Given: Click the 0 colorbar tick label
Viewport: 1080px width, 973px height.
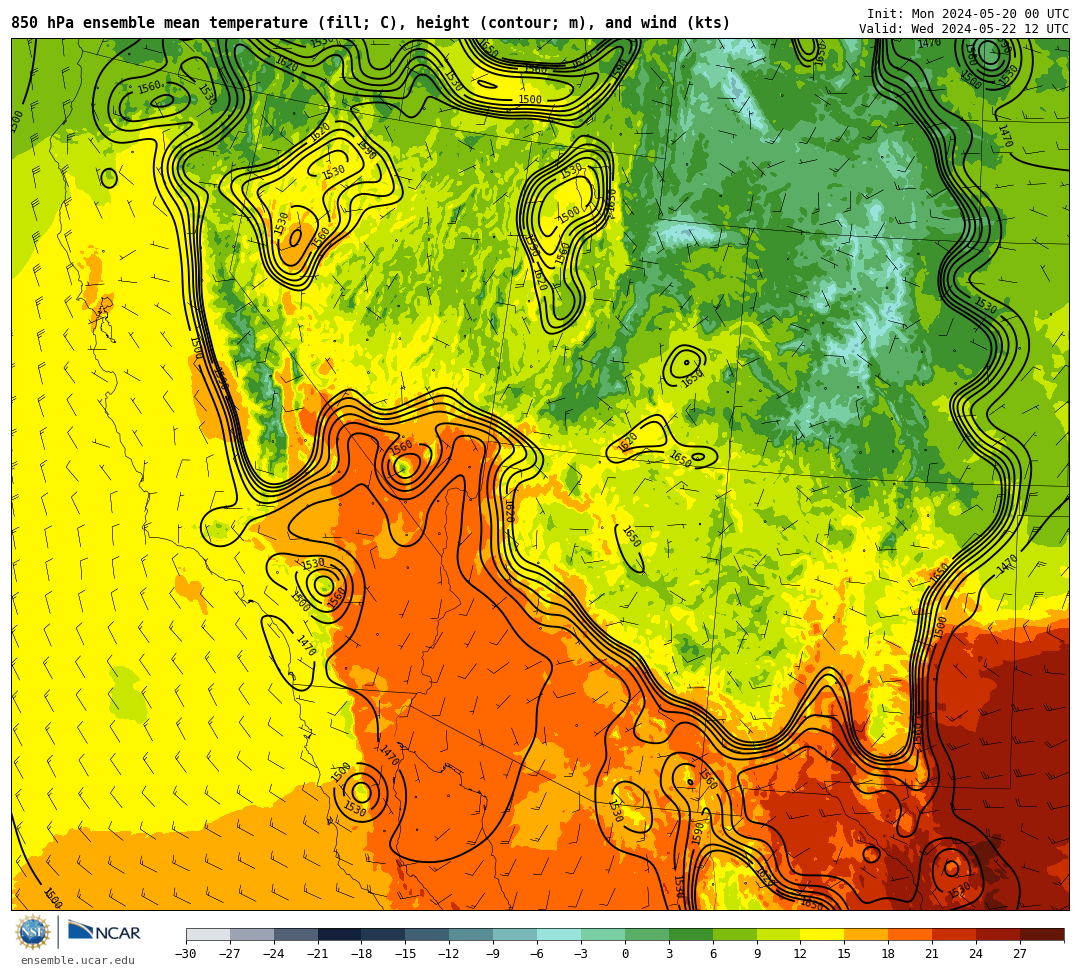Looking at the screenshot, I should tap(625, 954).
